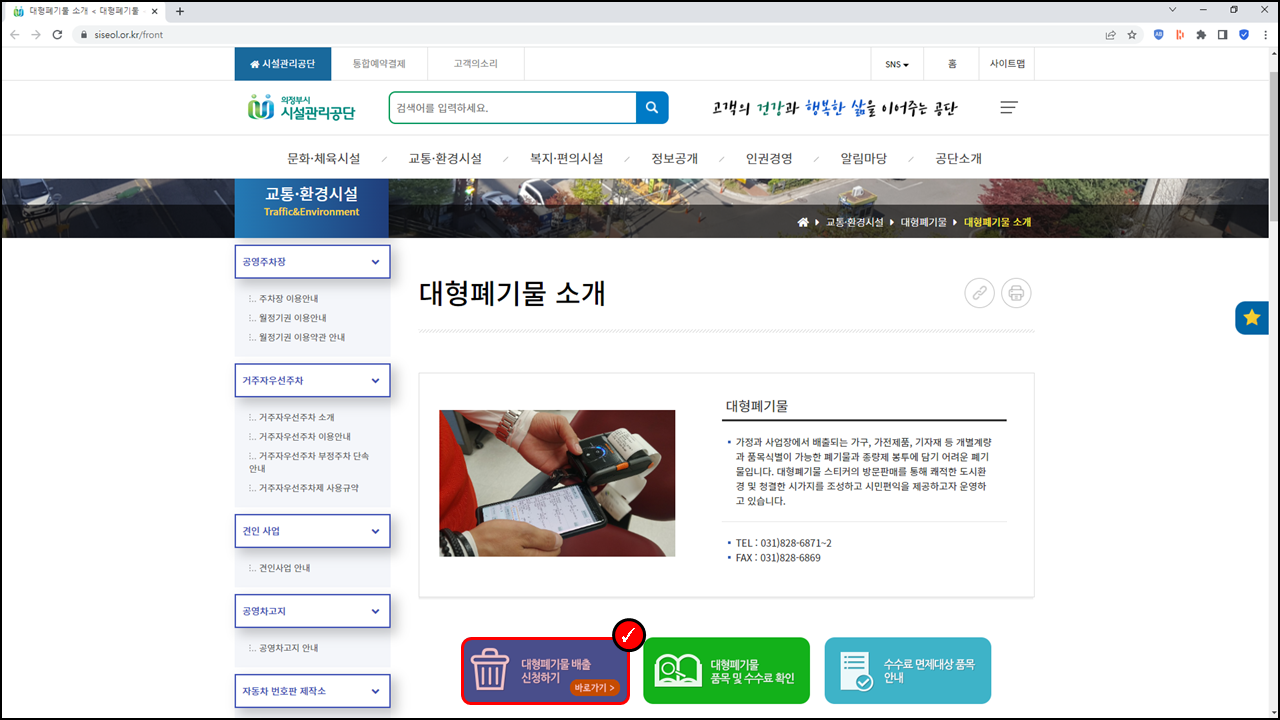
Task: Open 인권경영 menu
Action: click(769, 159)
